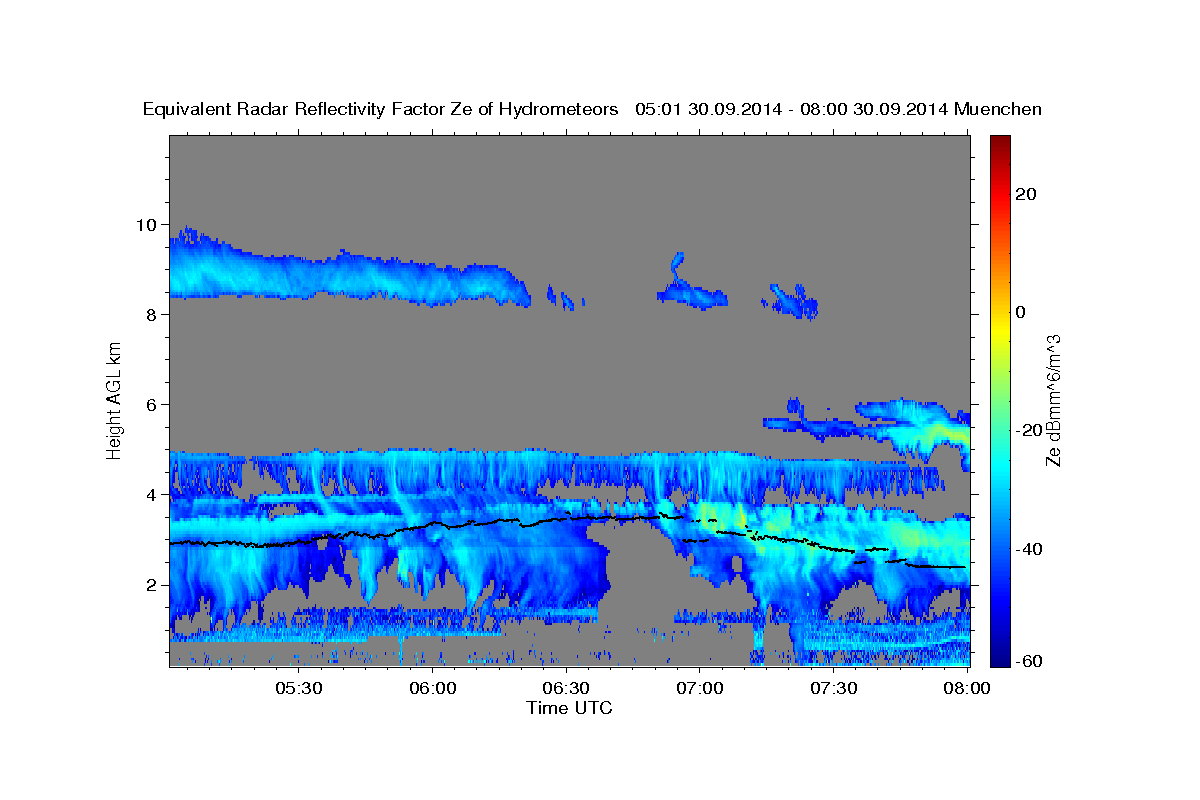Click the 08:00 time tick label
This screenshot has width=1200, height=800.
pyautogui.click(x=968, y=688)
